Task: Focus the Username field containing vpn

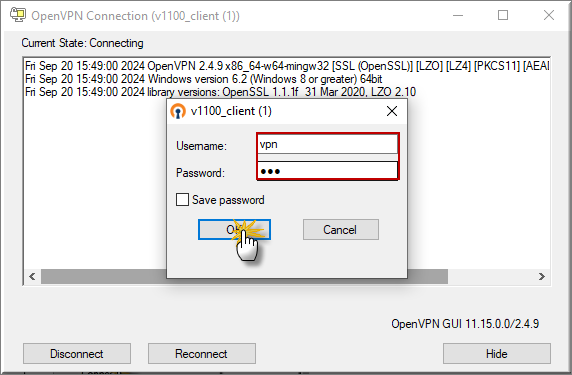Action: (x=328, y=144)
